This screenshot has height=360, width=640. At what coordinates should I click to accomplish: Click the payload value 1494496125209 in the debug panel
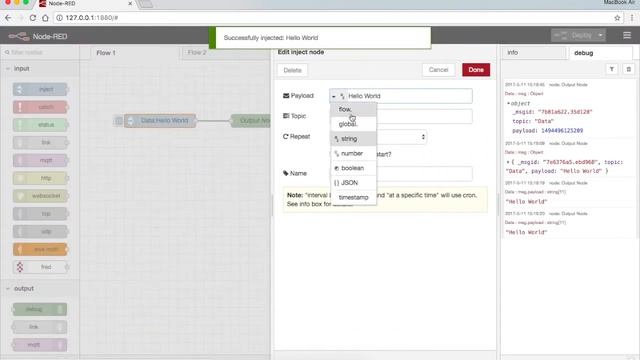click(562, 131)
